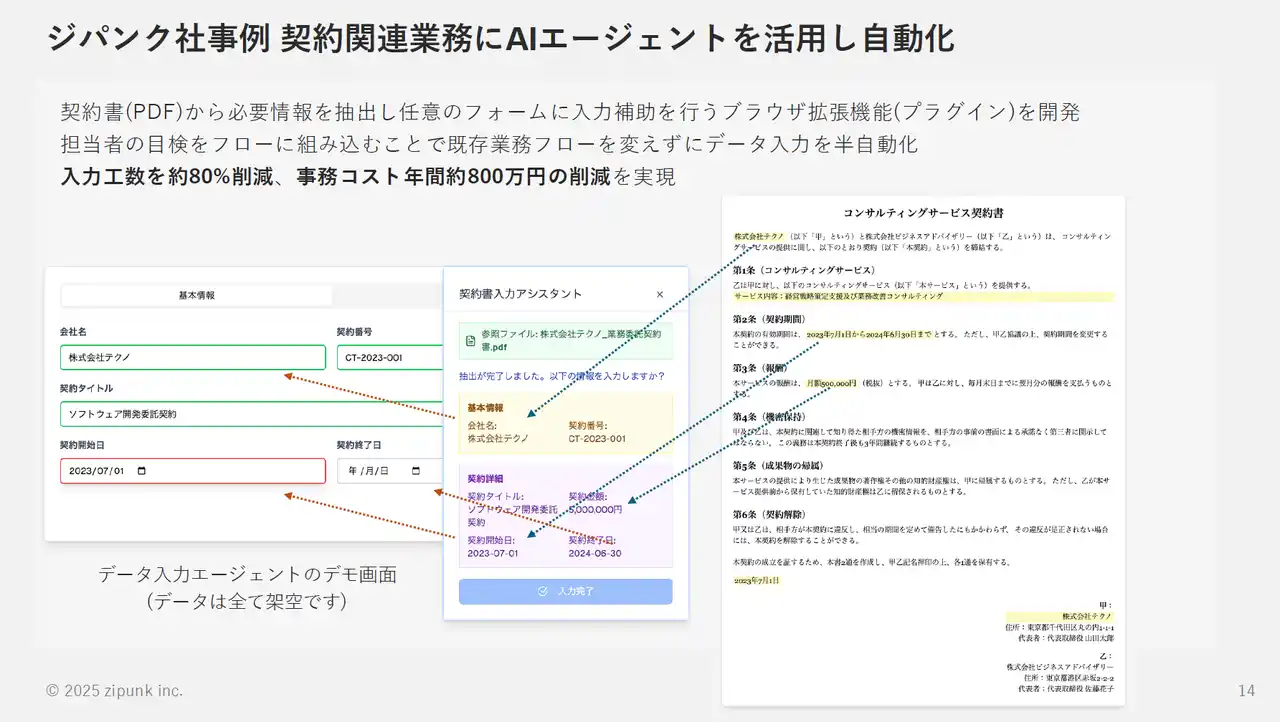Close the 契約書入力アシスタント panel

pyautogui.click(x=659, y=294)
